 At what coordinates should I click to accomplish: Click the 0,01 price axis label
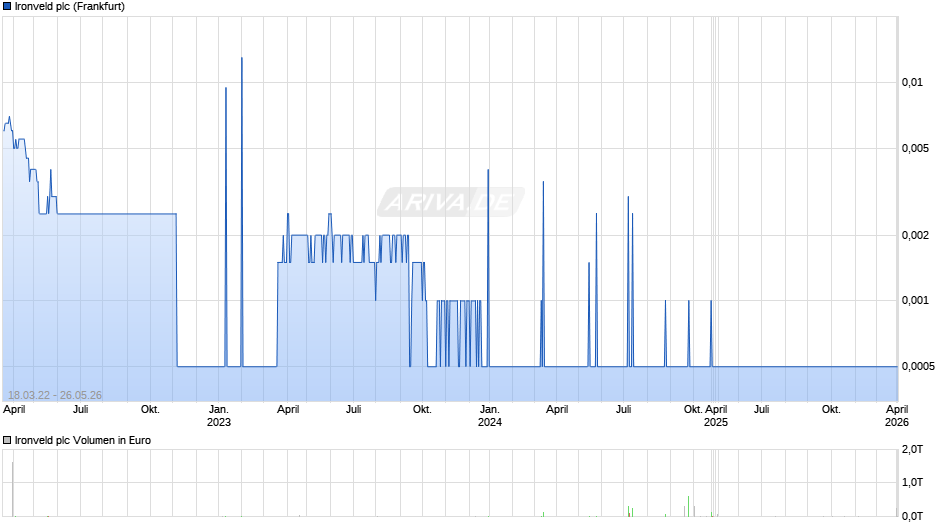912,83
